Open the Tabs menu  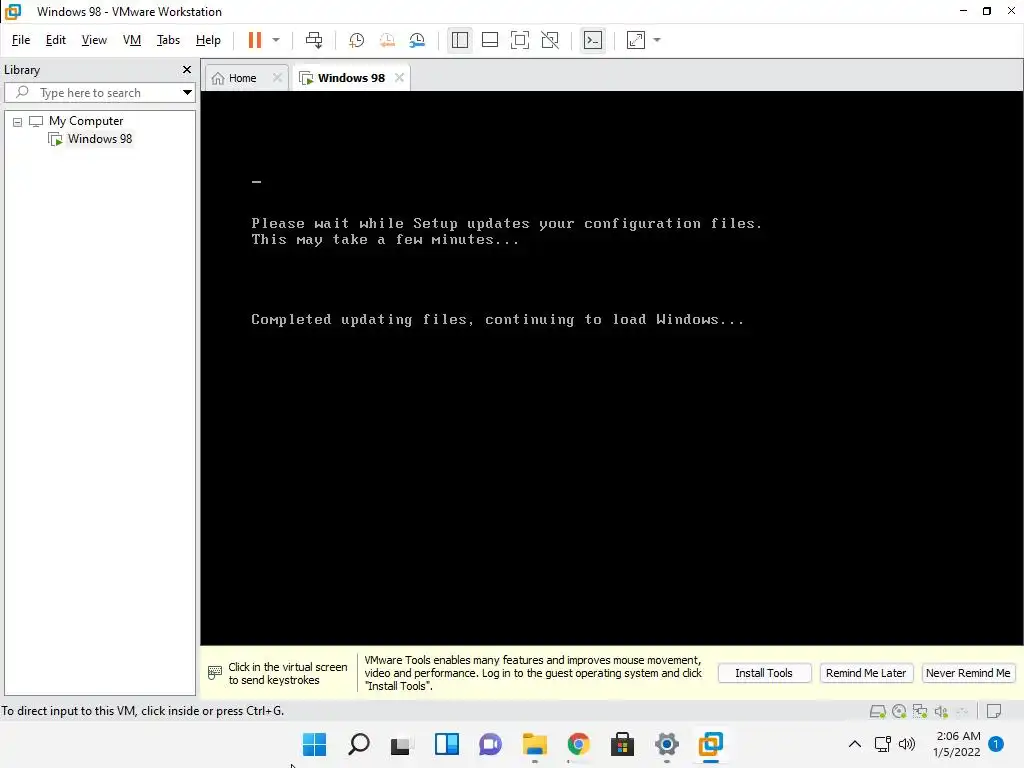tap(168, 40)
